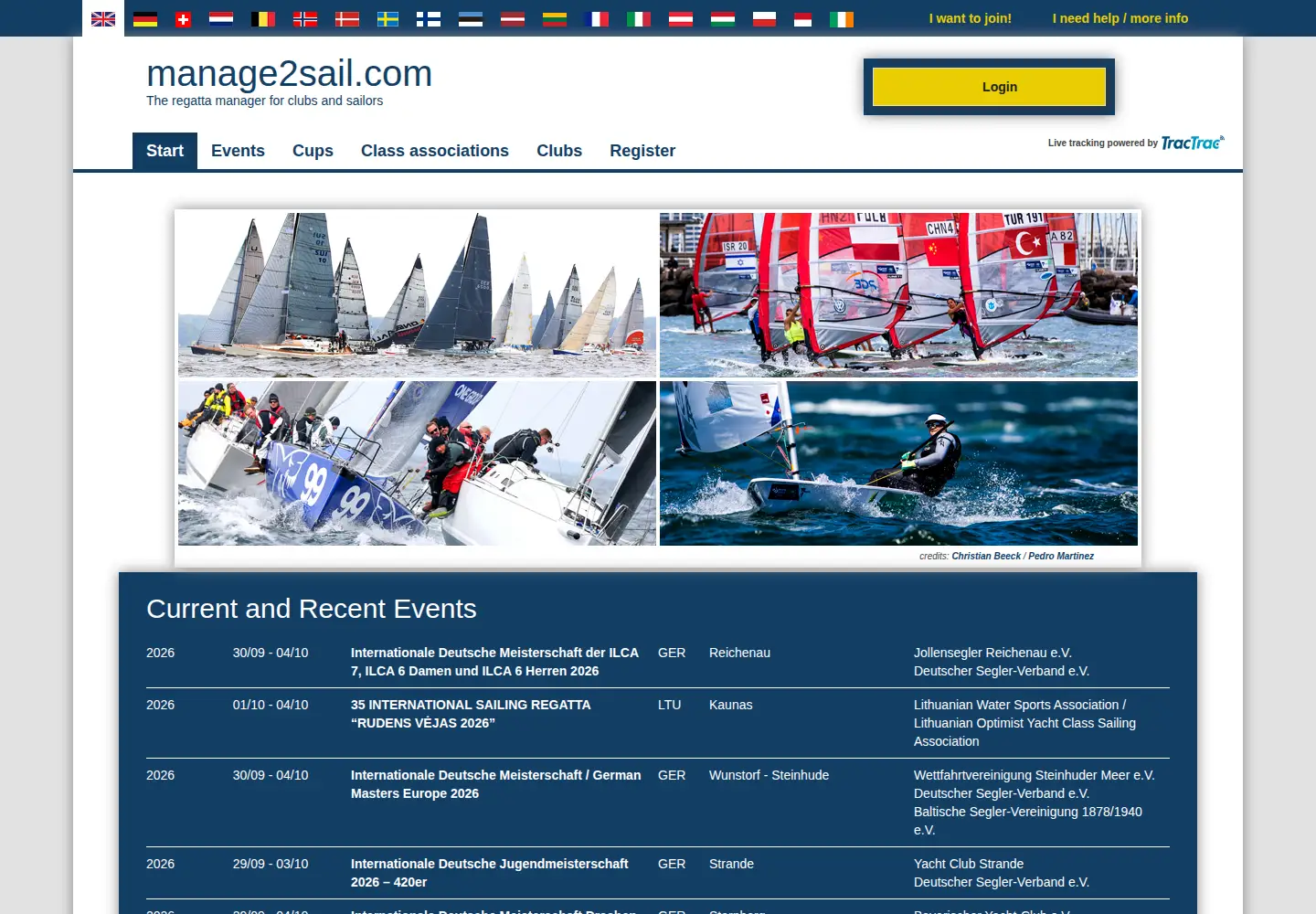The width and height of the screenshot is (1316, 914).
Task: Click 'Wettfahrtvereinigung Steinhuder Meer e.V.' text
Action: tap(1035, 775)
